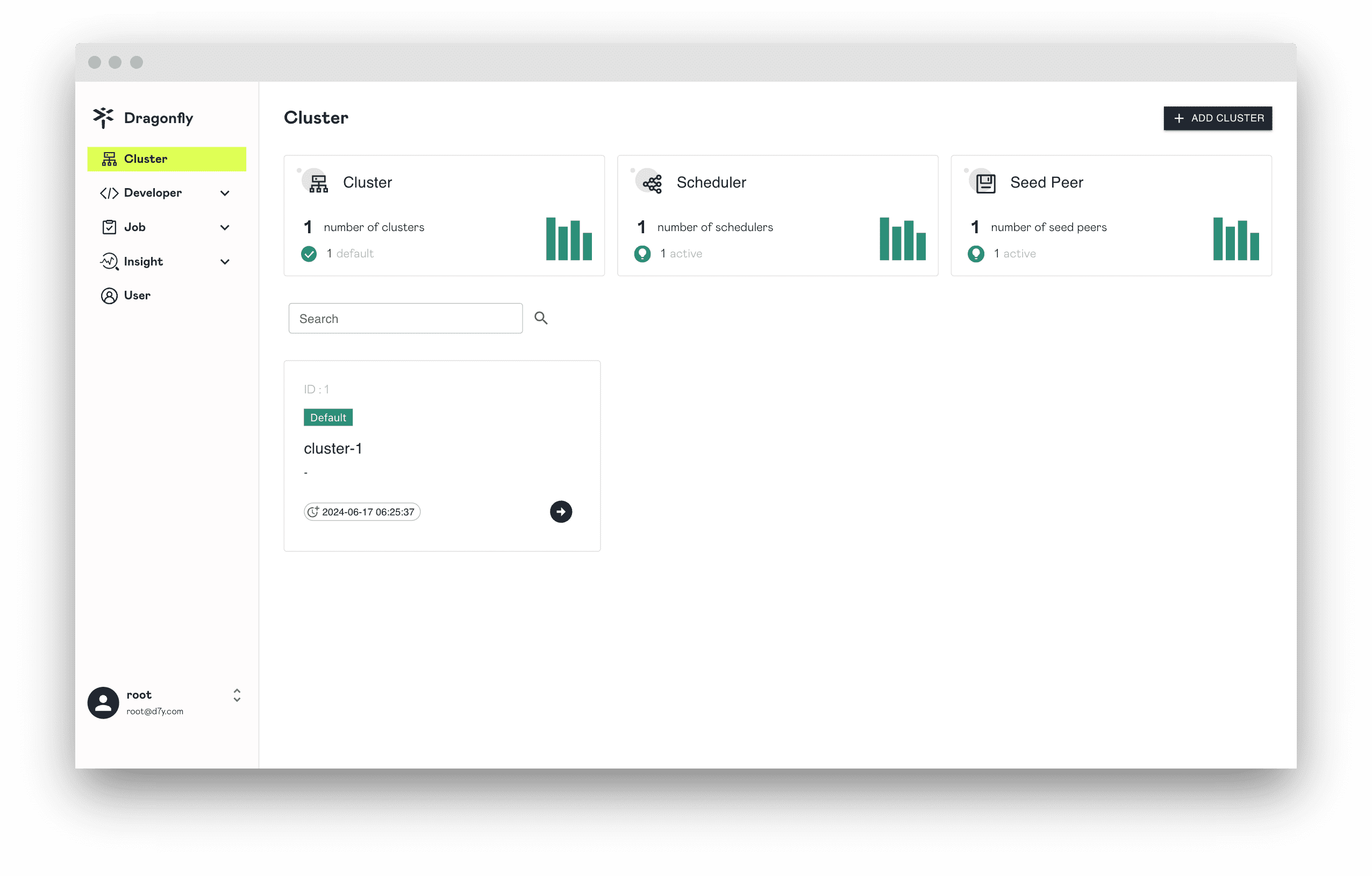Open cluster-1 by its name
Image resolution: width=1372 pixels, height=876 pixels.
click(333, 449)
